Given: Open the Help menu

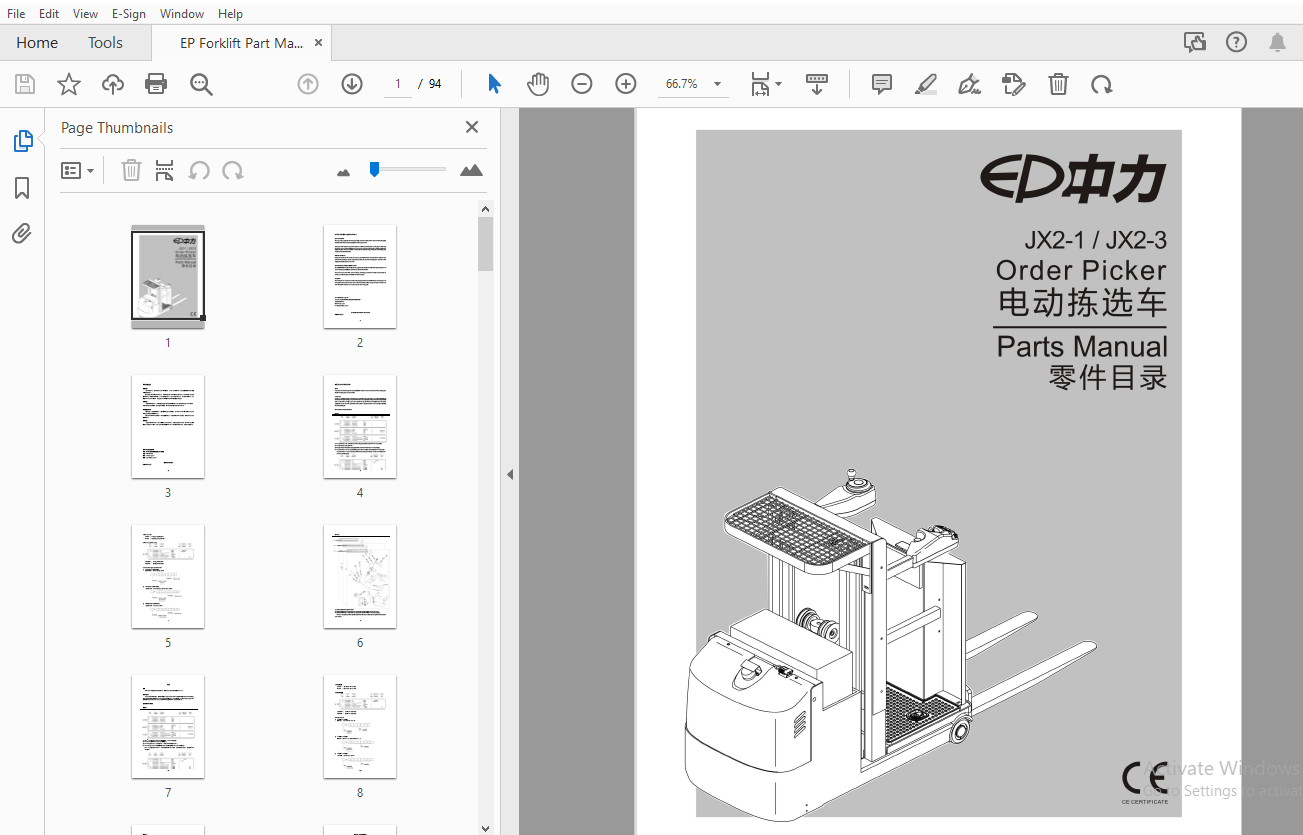Looking at the screenshot, I should pos(230,13).
